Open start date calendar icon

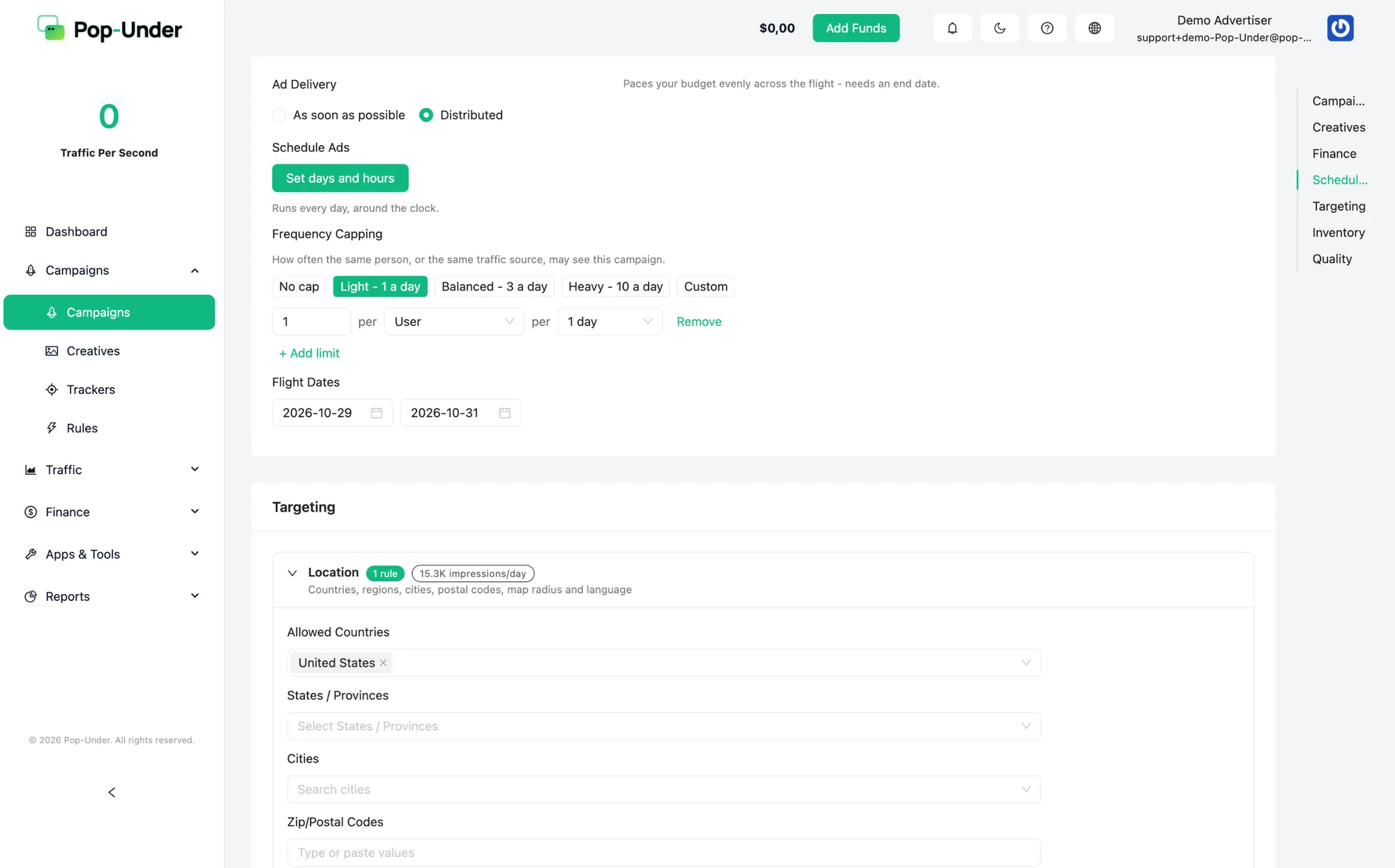377,413
